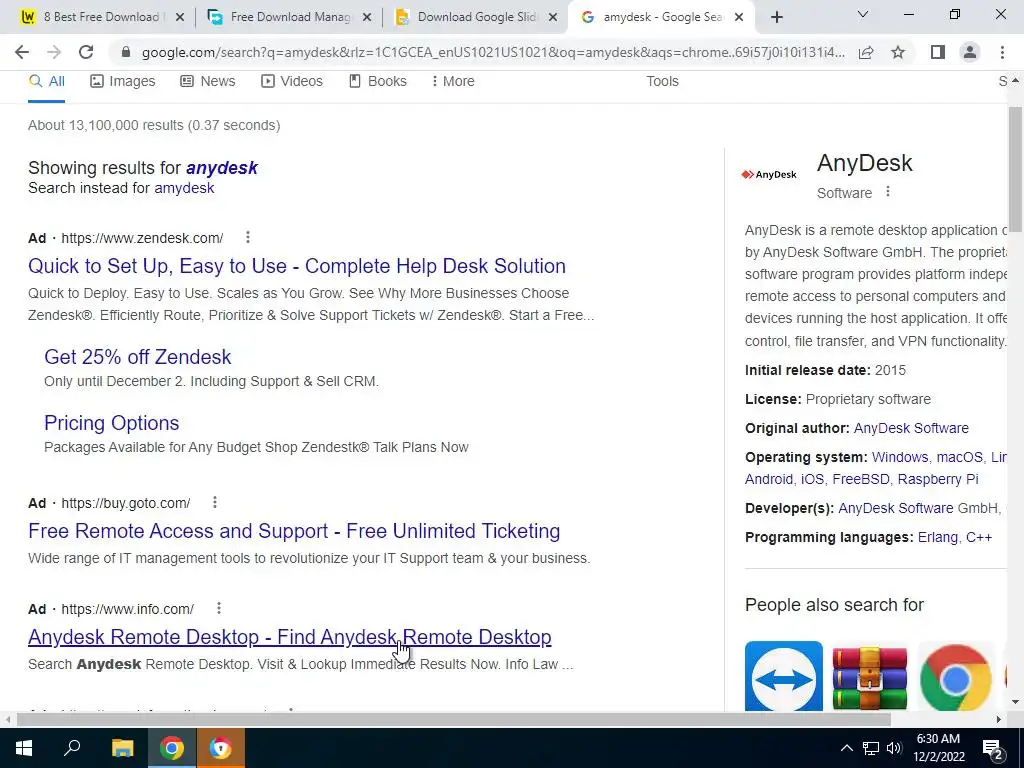Open the volume control in system tray
1024x768 pixels.
[894, 748]
